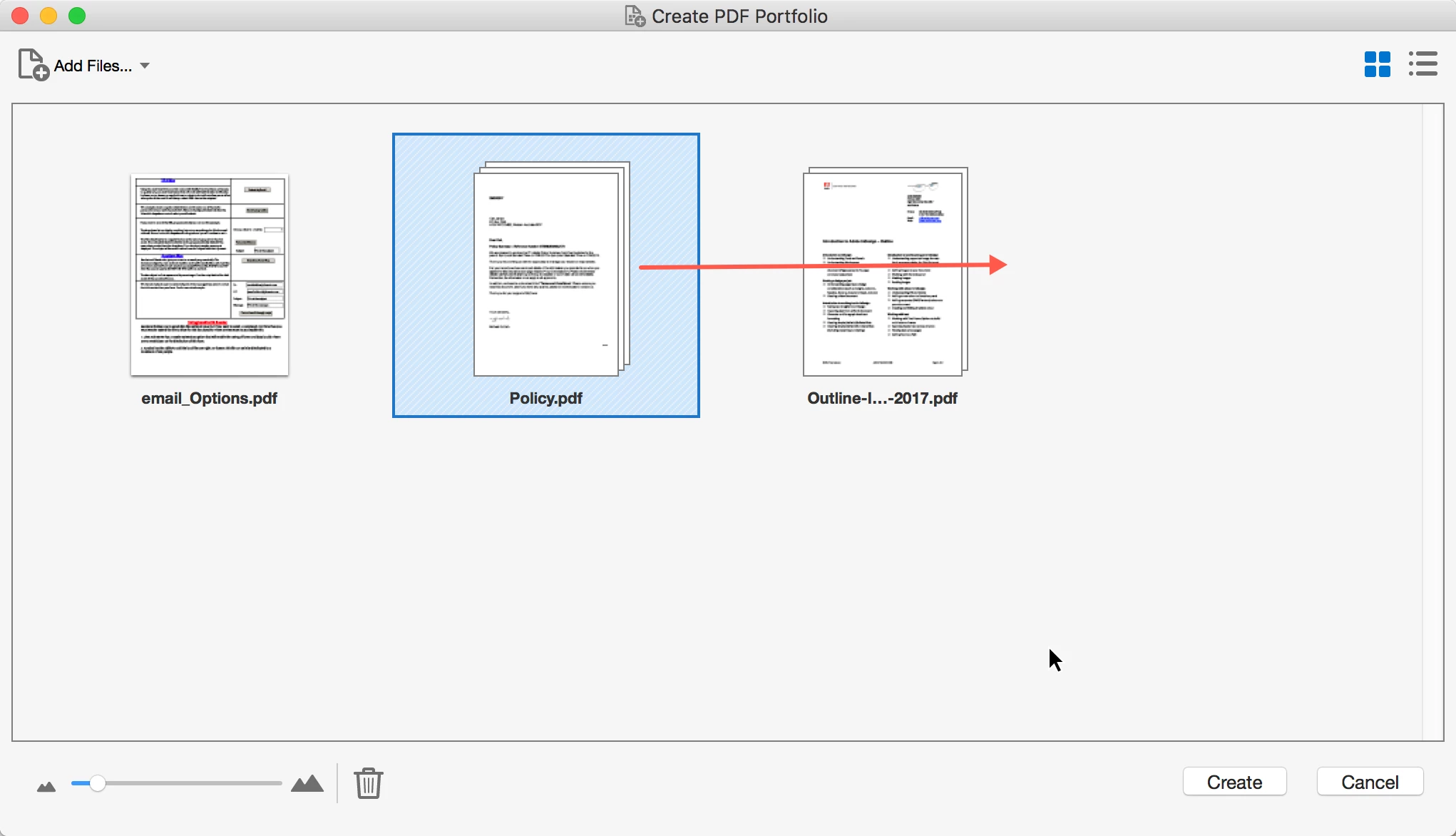
Task: Click the email_Options.pdf file name
Action: coord(209,398)
